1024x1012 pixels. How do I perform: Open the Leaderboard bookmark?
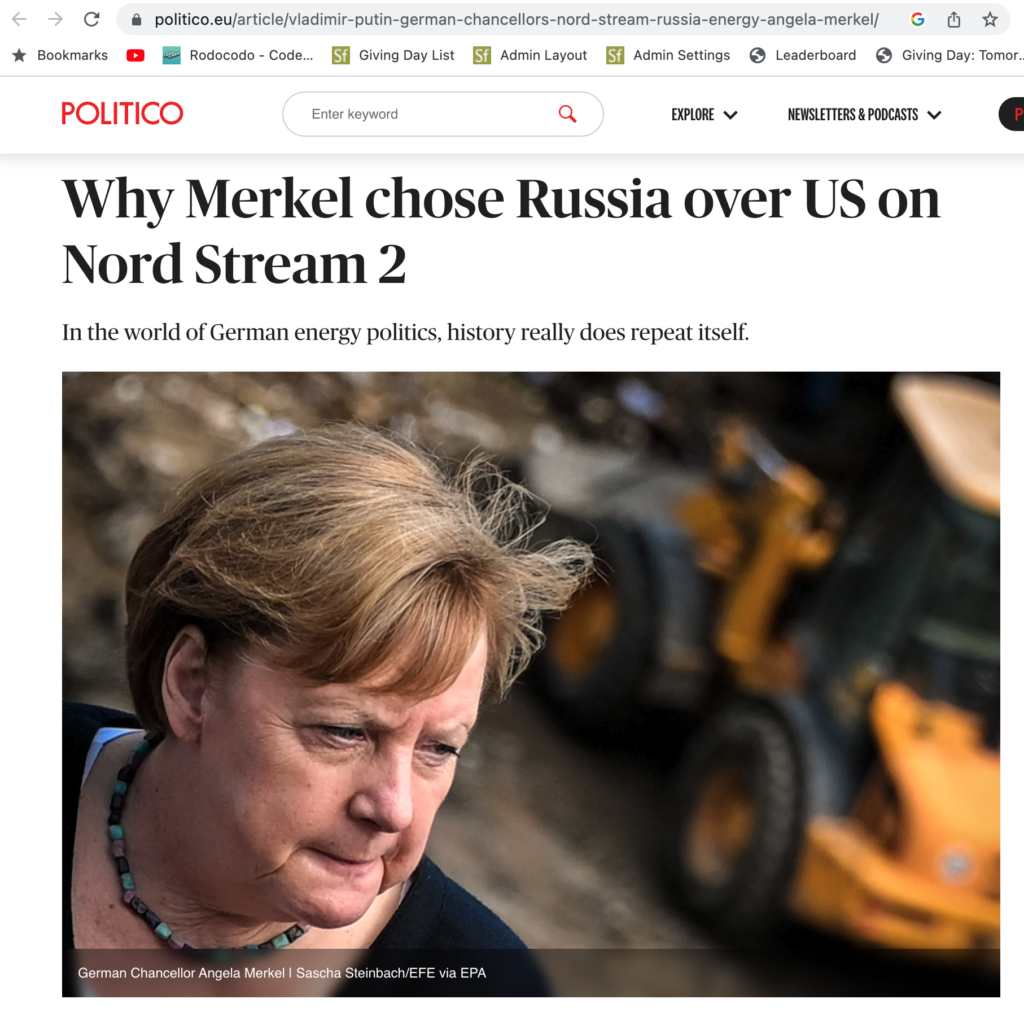pyautogui.click(x=803, y=55)
